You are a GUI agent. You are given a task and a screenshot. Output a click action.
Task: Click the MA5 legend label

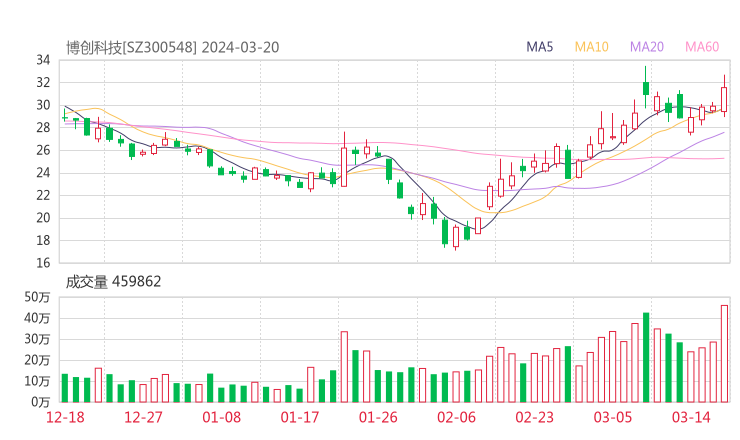click(x=539, y=47)
